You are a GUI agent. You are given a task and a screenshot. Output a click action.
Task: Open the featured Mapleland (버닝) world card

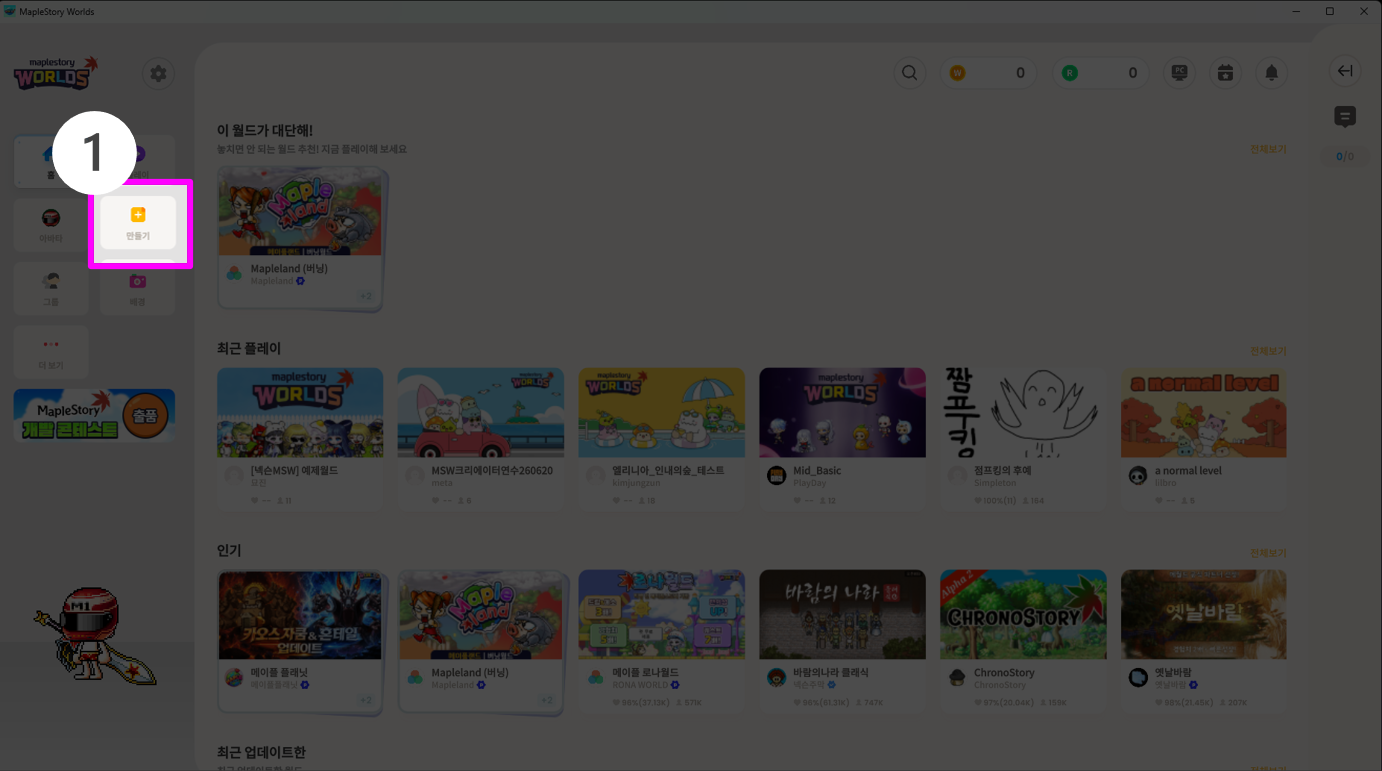pos(301,238)
